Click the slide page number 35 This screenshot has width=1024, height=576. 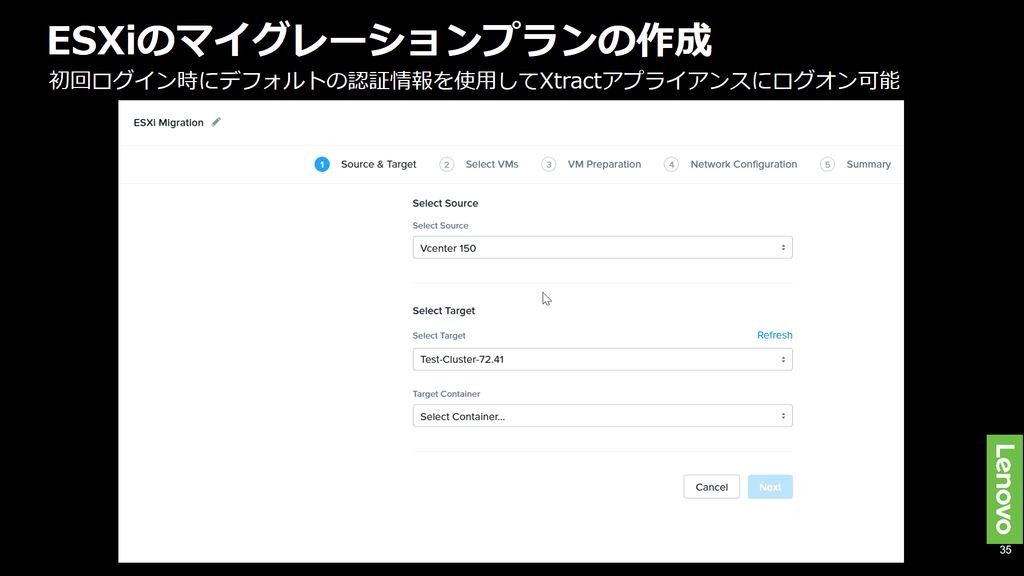1005,550
